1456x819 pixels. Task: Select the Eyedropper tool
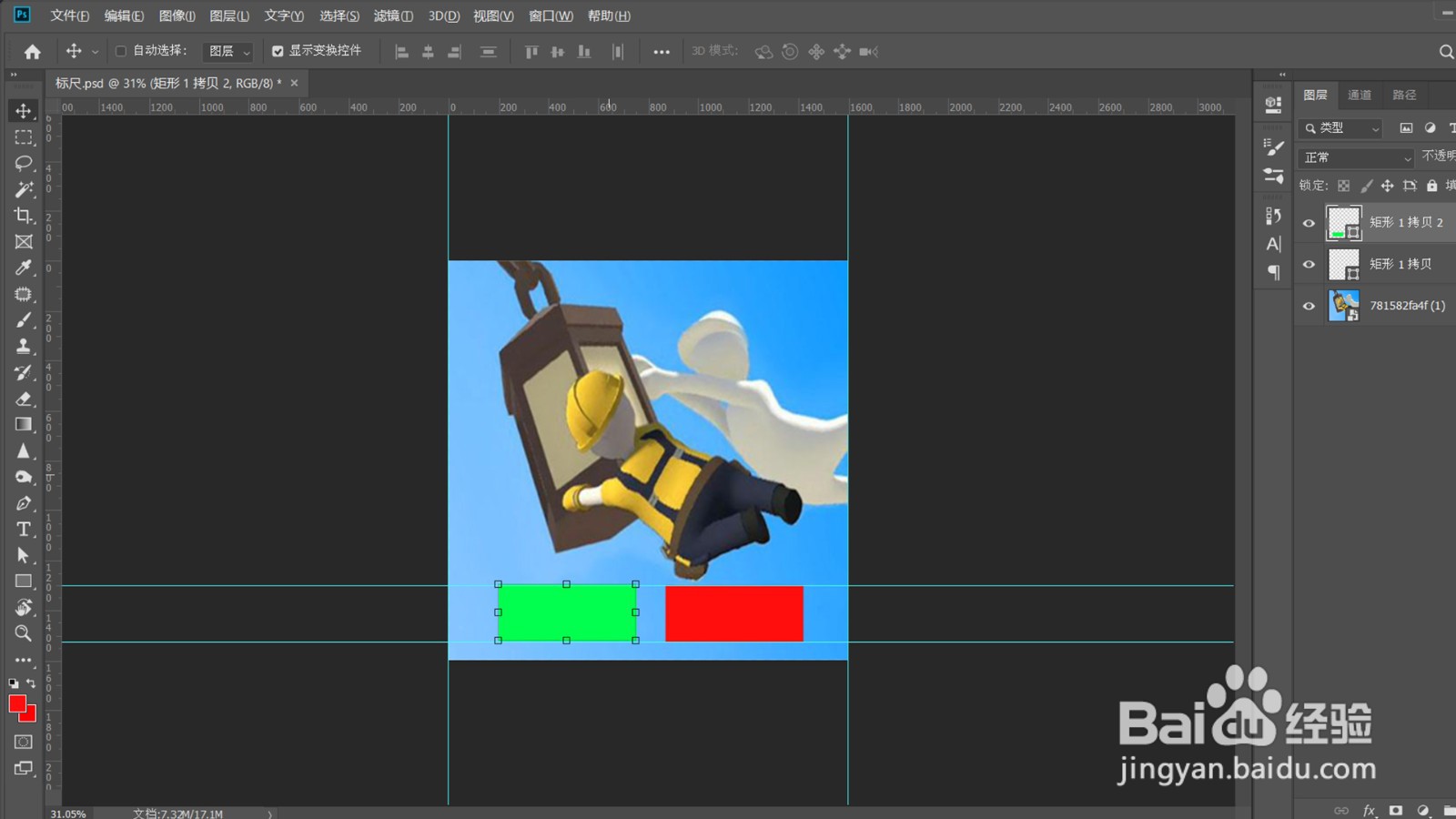[24, 268]
